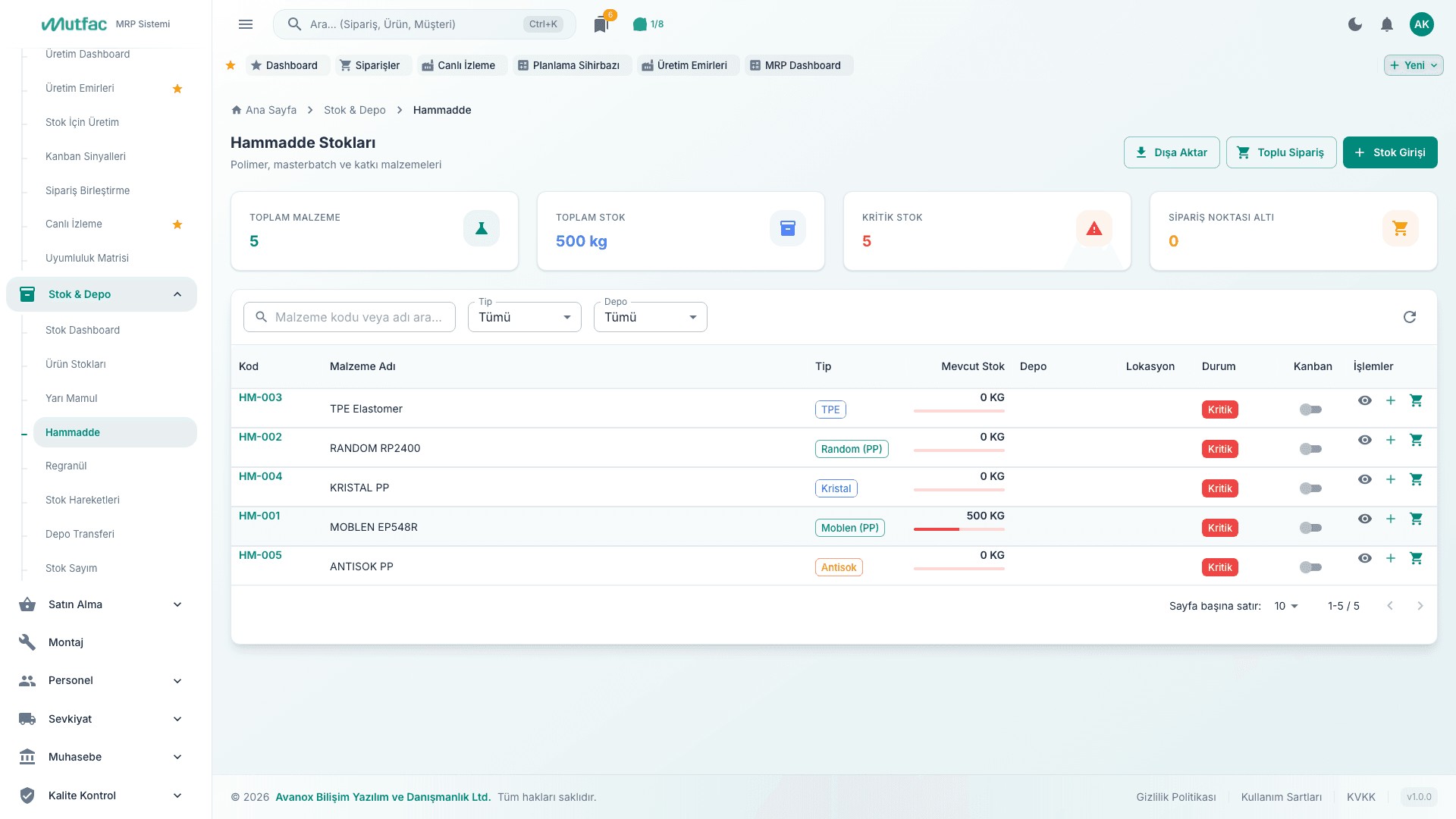Open the bookmarks icon with badge
1456x819 pixels.
point(601,24)
